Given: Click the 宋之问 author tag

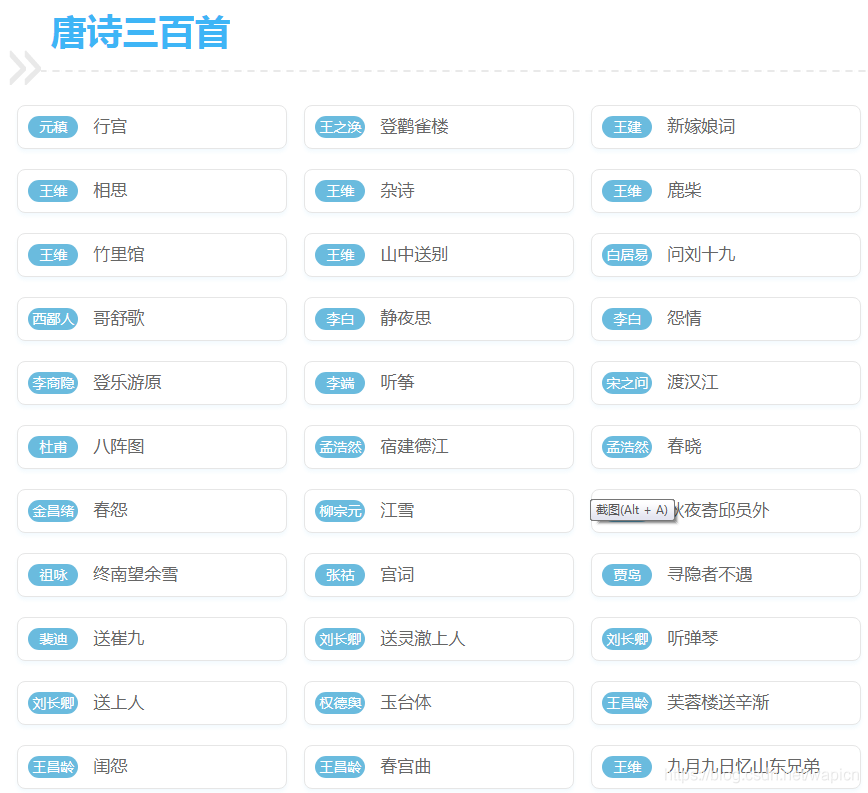Looking at the screenshot, I should [627, 383].
